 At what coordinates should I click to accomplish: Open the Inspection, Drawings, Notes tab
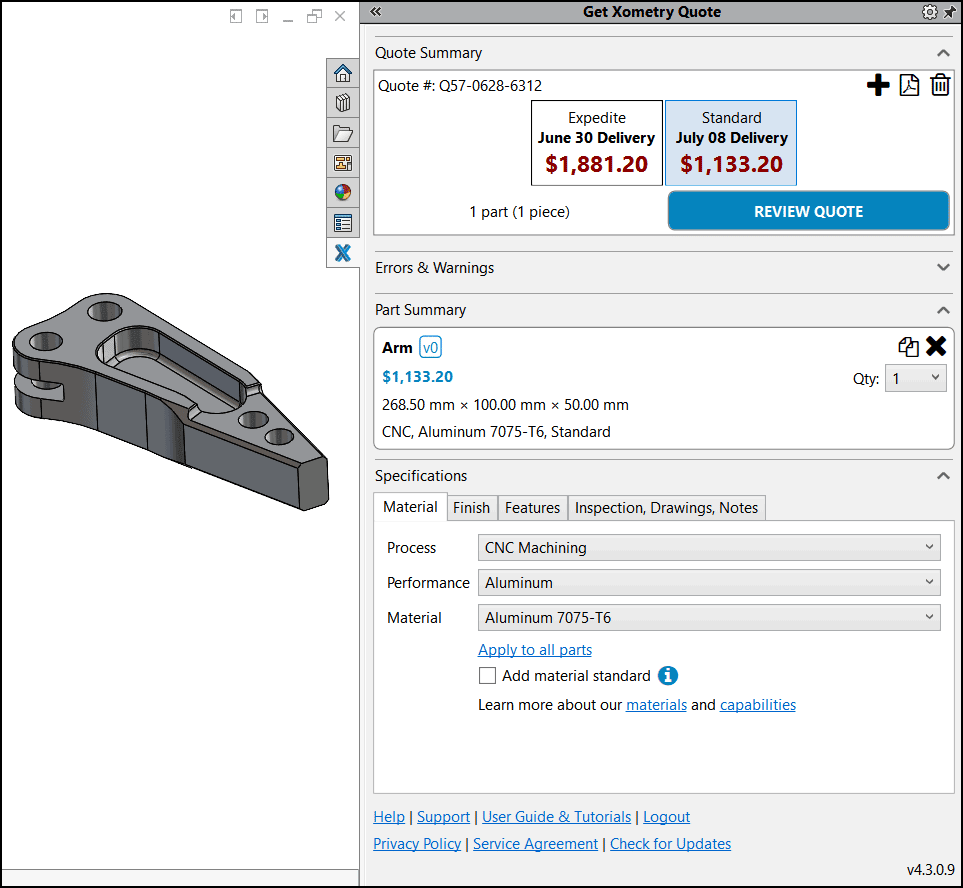666,508
